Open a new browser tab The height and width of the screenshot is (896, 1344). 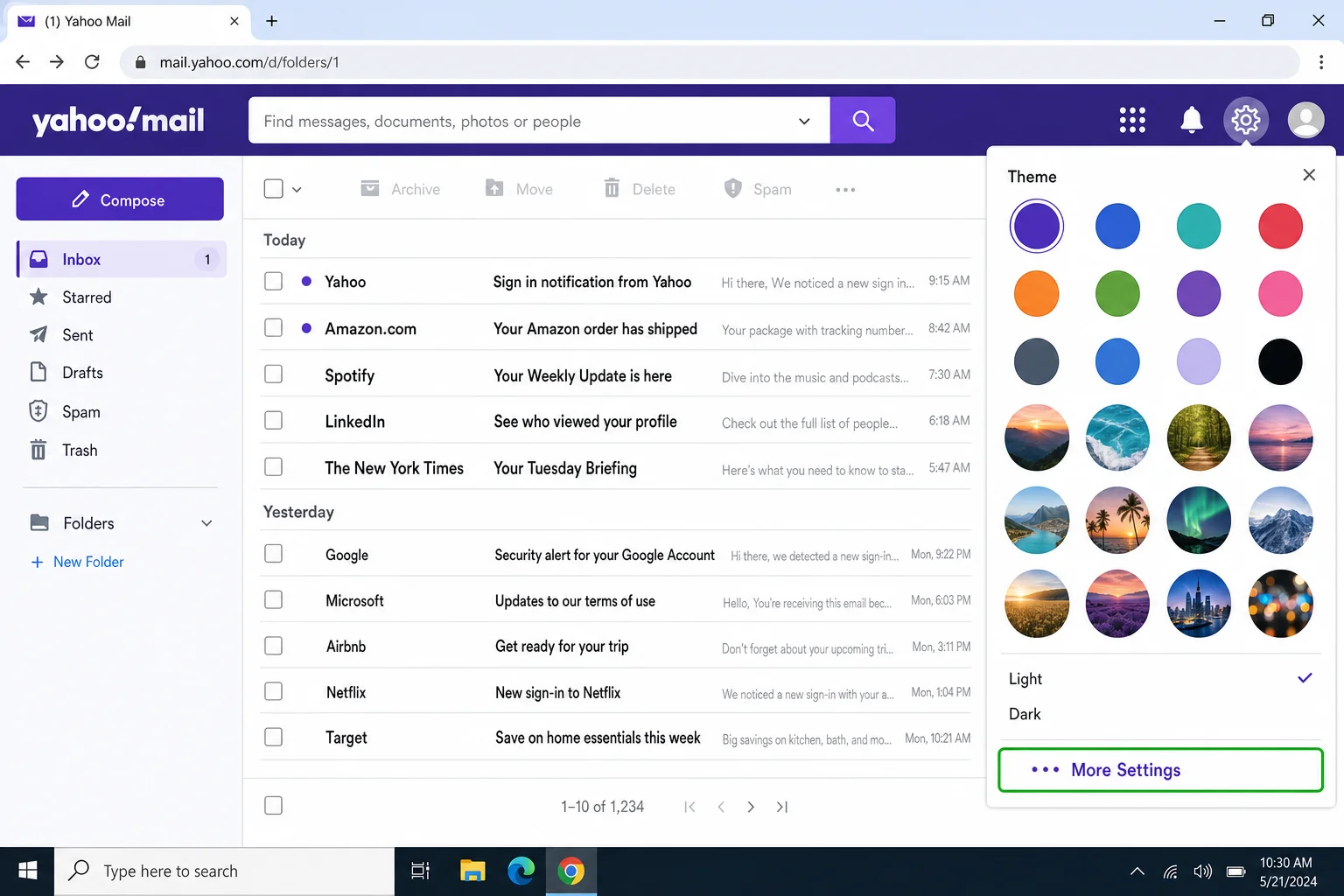coord(272,21)
